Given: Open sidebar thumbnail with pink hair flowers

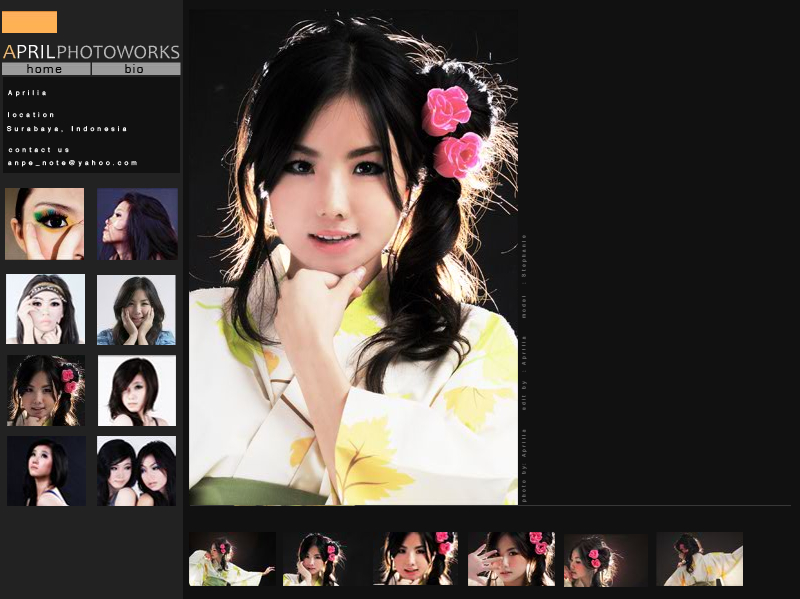Looking at the screenshot, I should 45,390.
